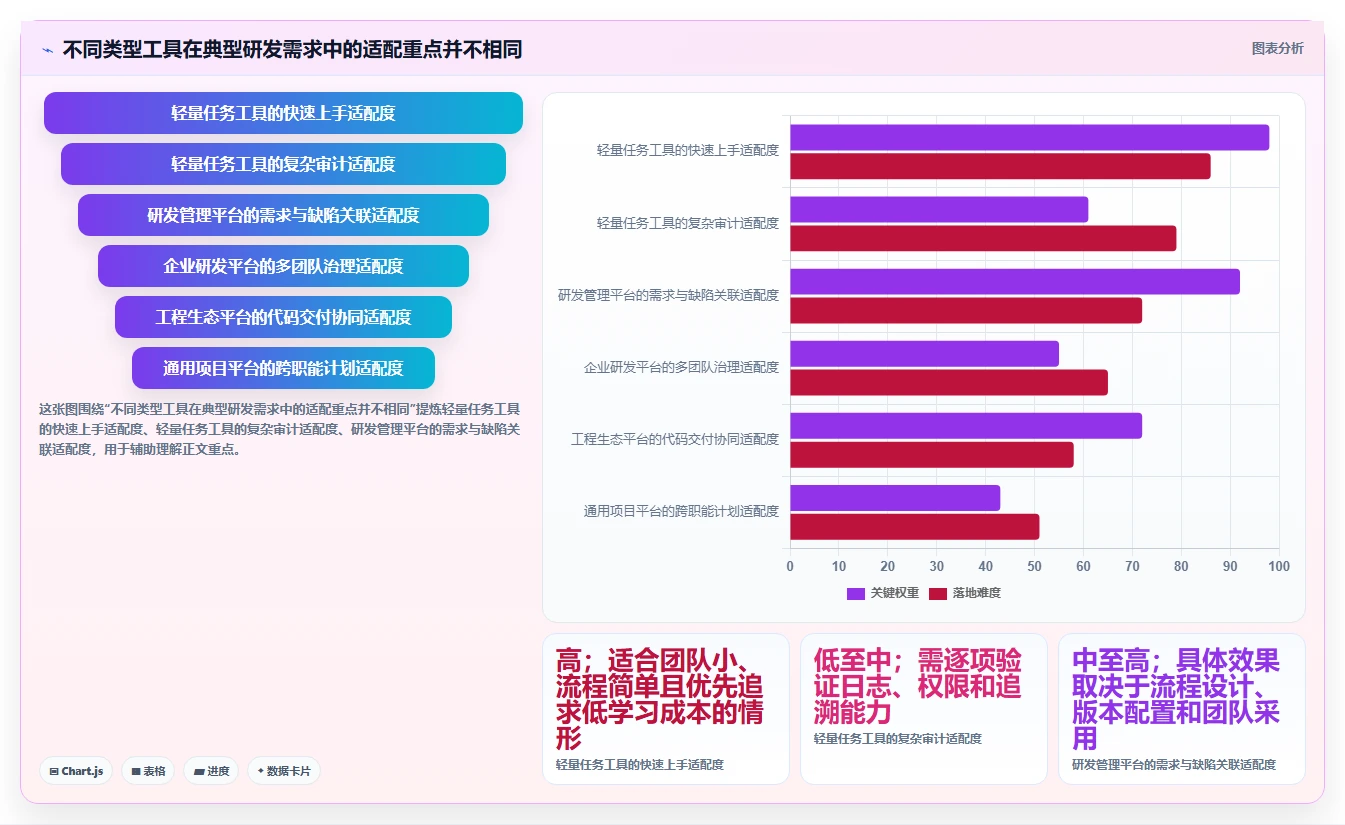This screenshot has height=825, width=1345.
Task: Click the 图表分析 label in the header
Action: pos(1277,48)
